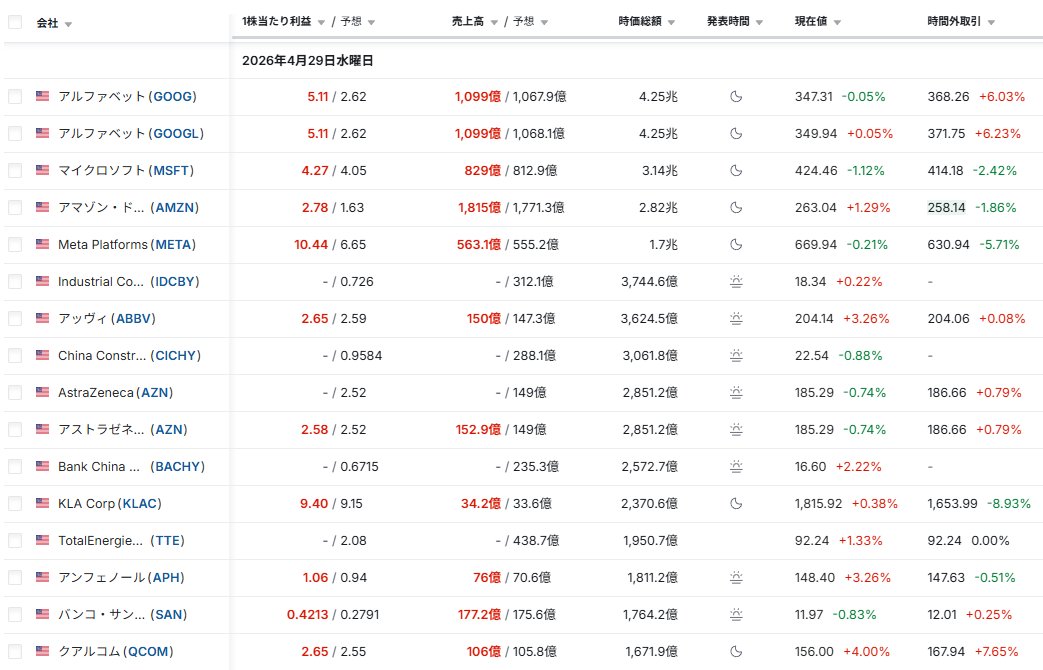Check the META row checkbox
This screenshot has height=670, width=1043.
pos(15,245)
